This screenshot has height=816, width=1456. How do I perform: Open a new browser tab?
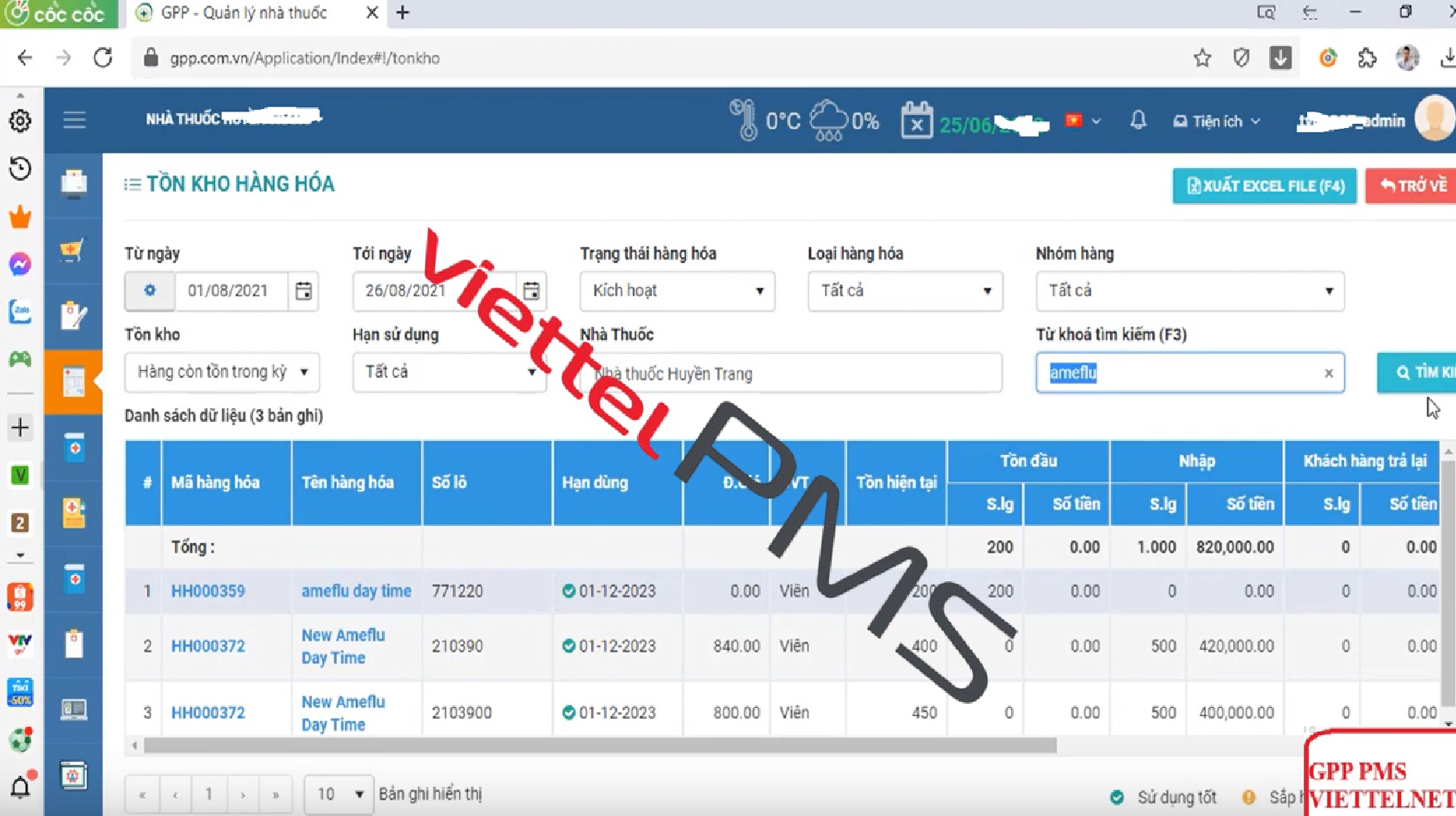(x=403, y=12)
